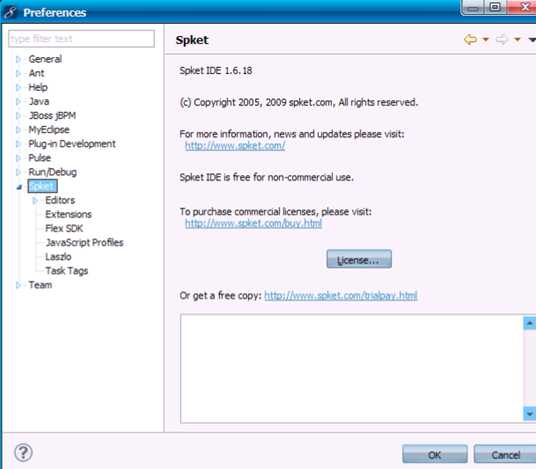Expand the Ant tree node
Image resolution: width=536 pixels, height=469 pixels.
point(19,73)
